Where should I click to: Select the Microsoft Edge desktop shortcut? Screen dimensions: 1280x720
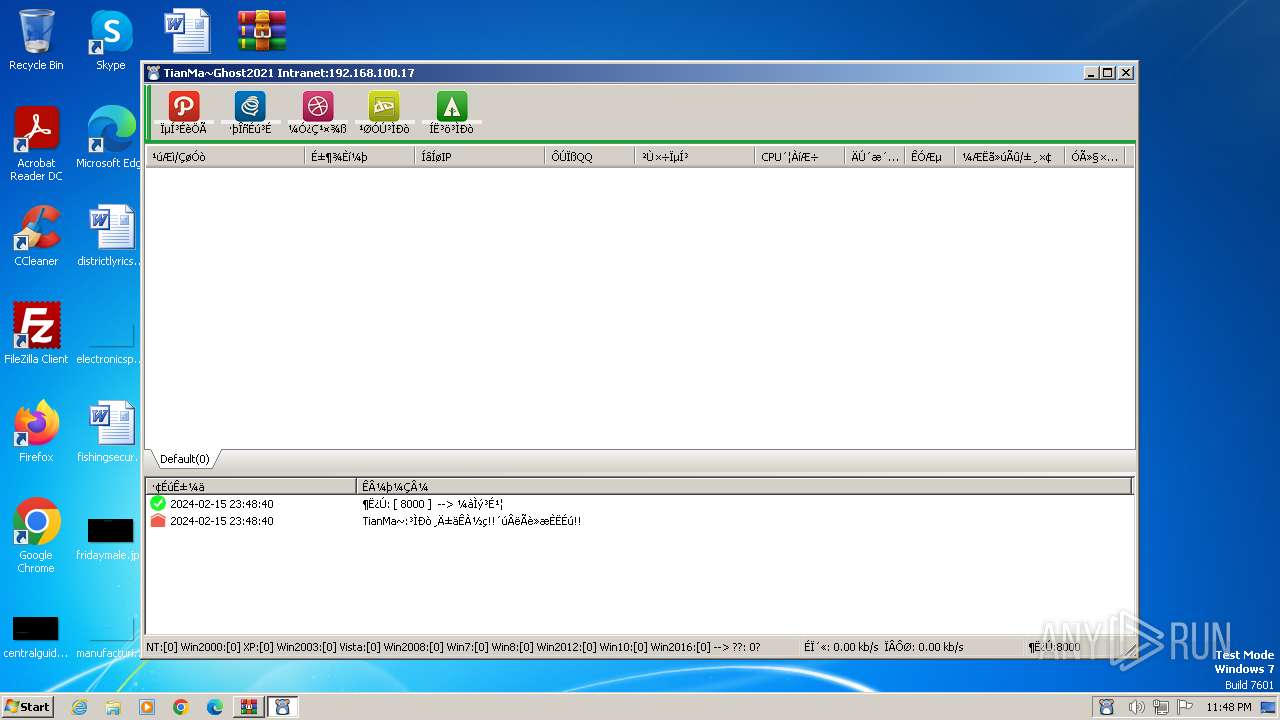(111, 138)
